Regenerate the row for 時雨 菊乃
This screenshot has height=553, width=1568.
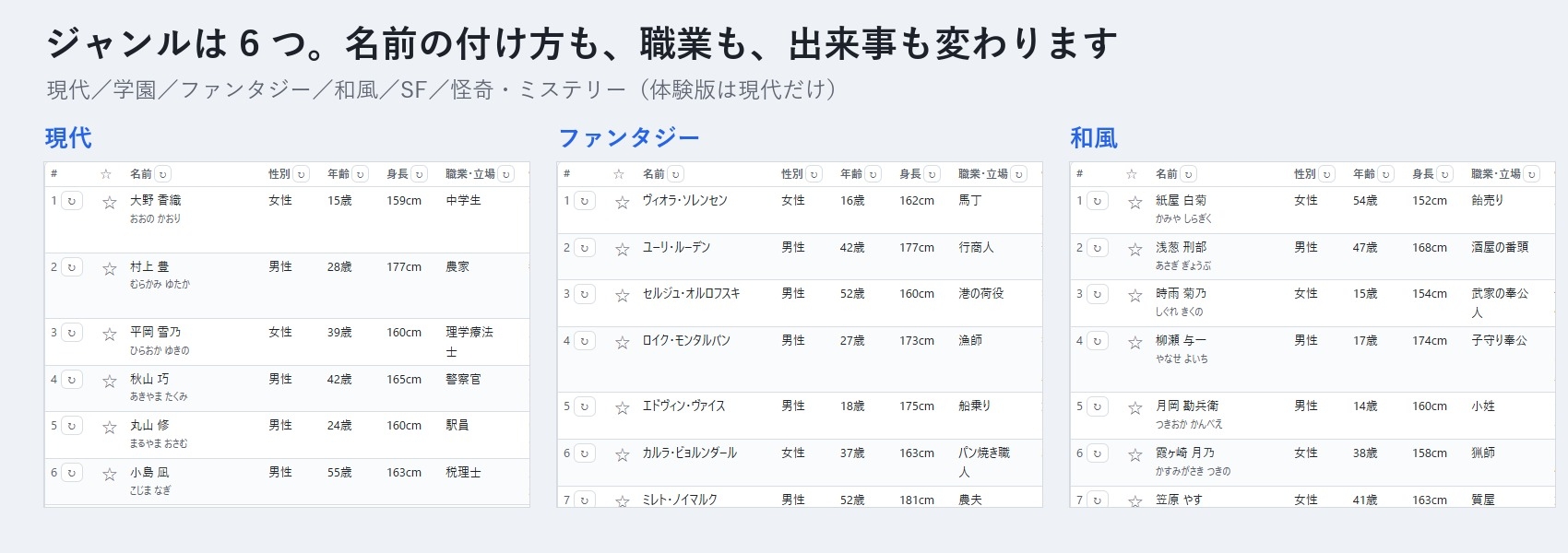point(1098,294)
